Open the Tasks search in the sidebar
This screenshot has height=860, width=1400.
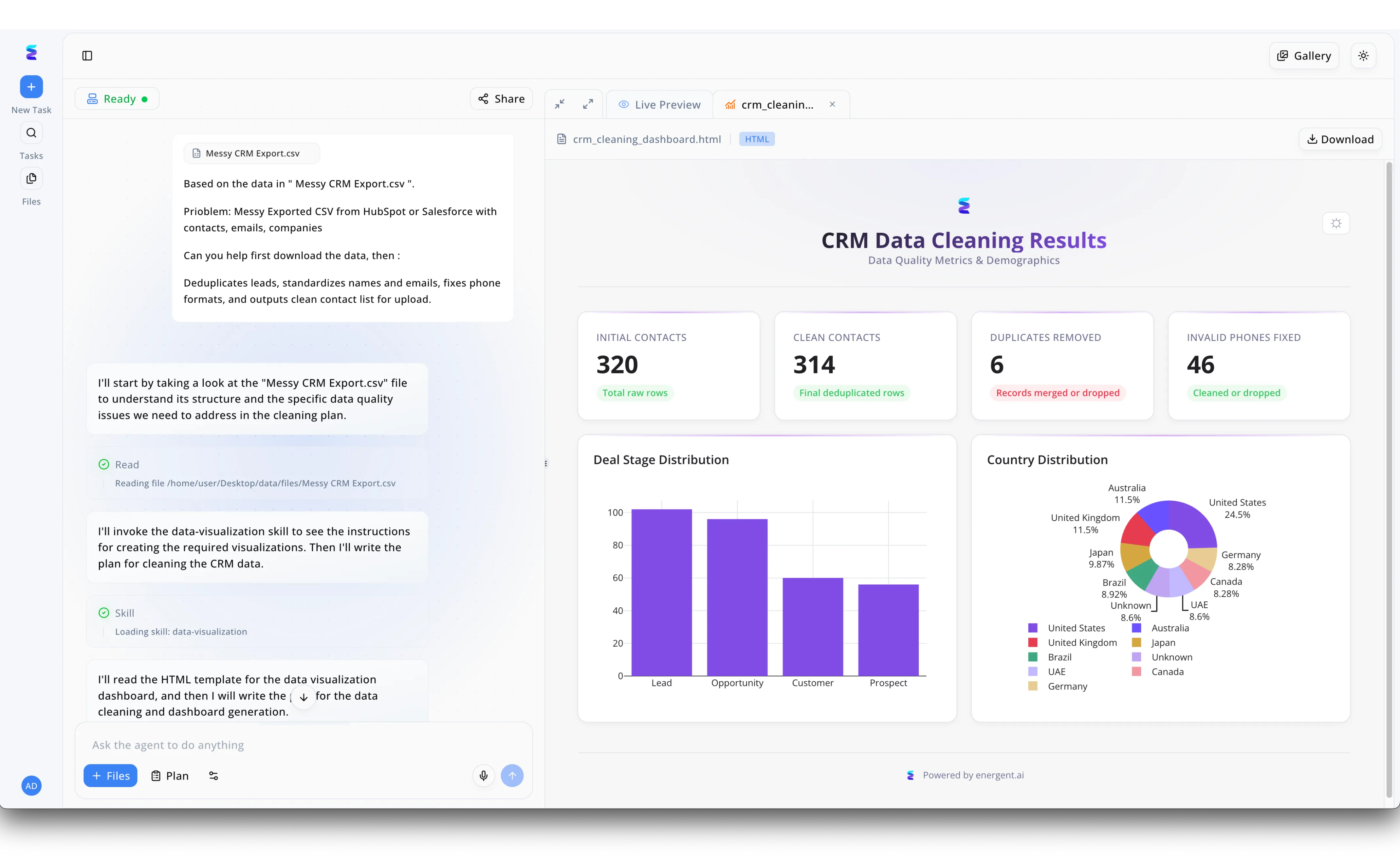[31, 133]
